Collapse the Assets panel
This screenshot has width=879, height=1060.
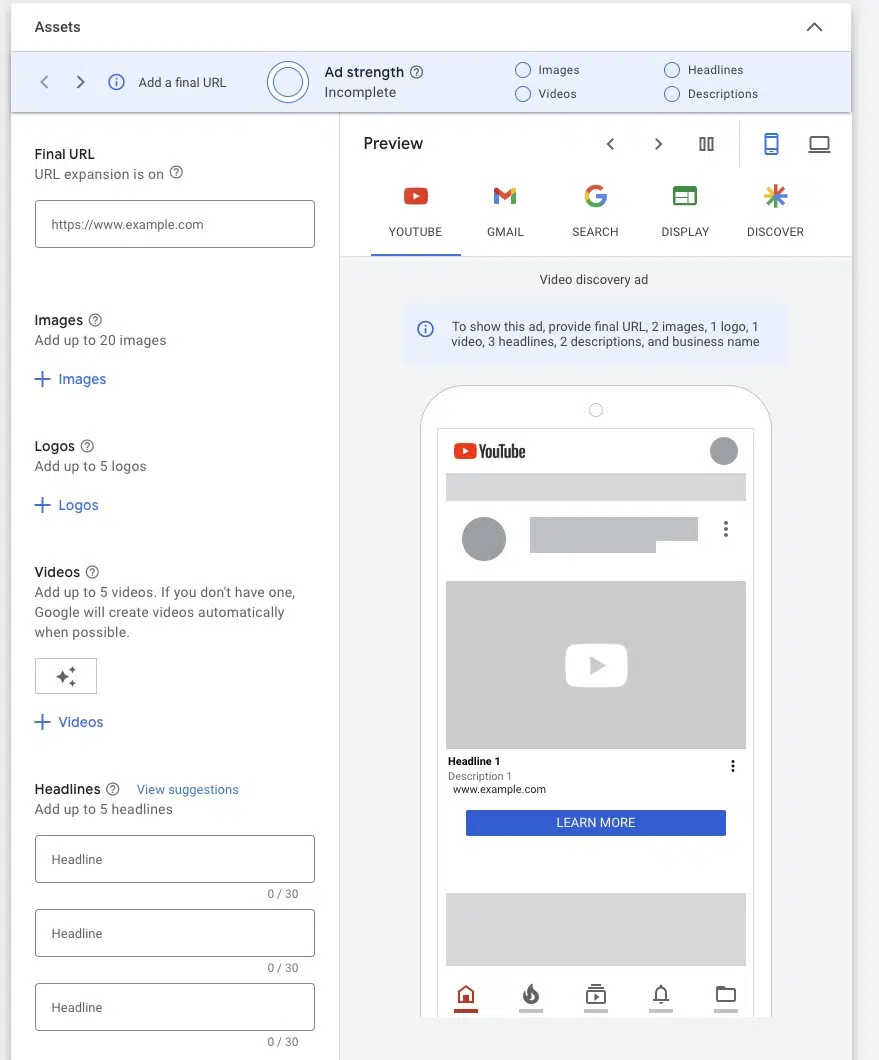pos(815,28)
